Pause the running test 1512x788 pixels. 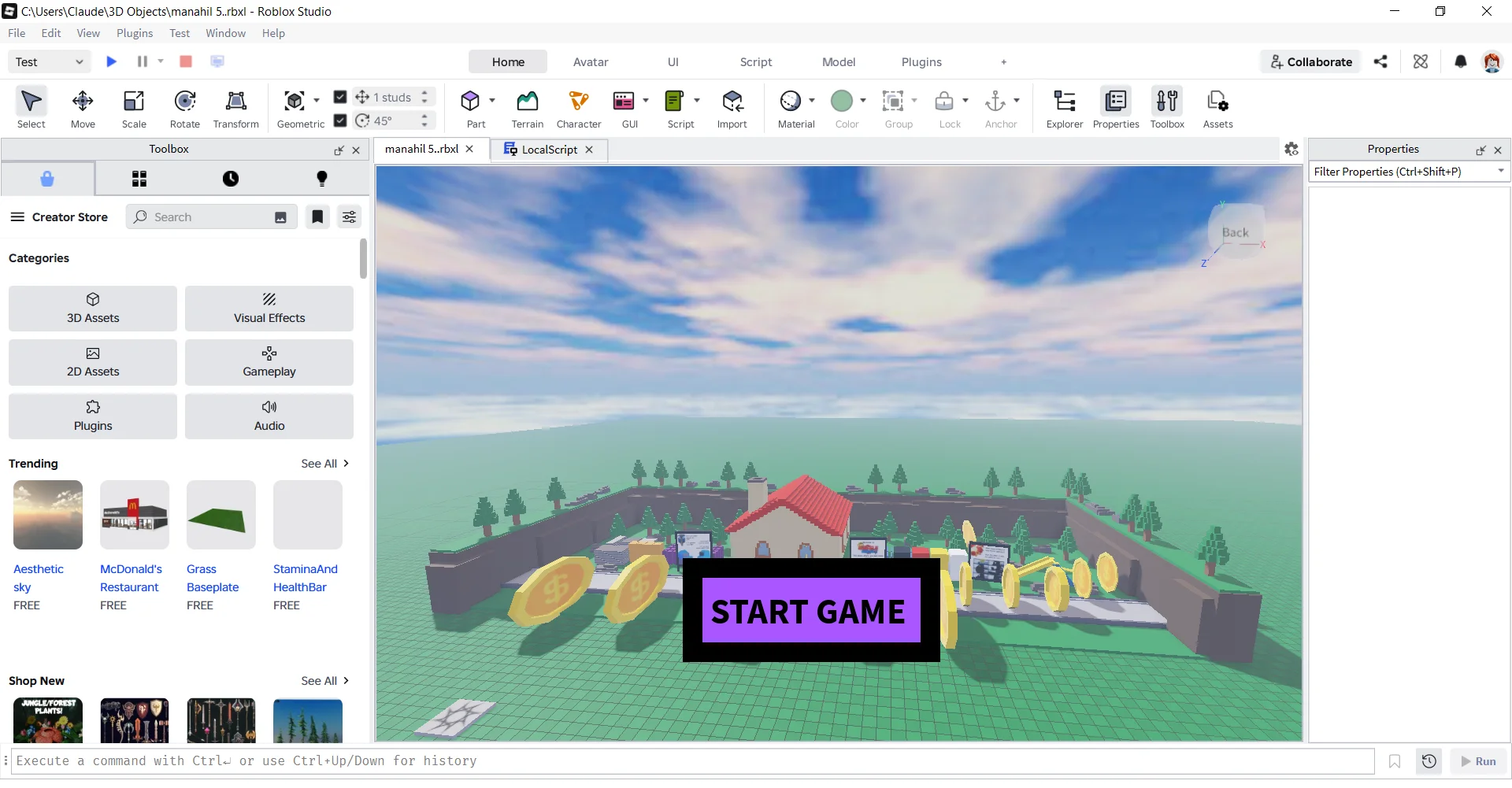coord(143,61)
